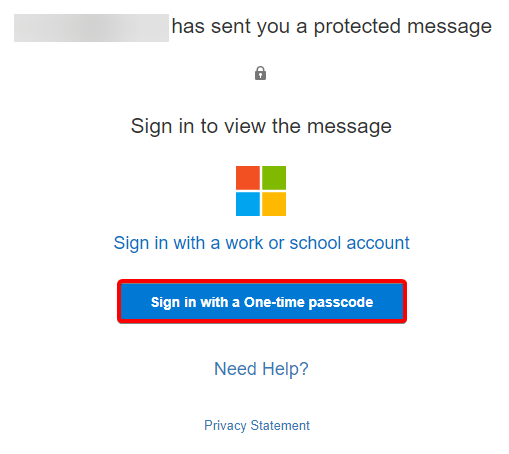Viewport: 509px width, 454px height.
Task: Click the red square of Microsoft logo
Action: [248, 178]
